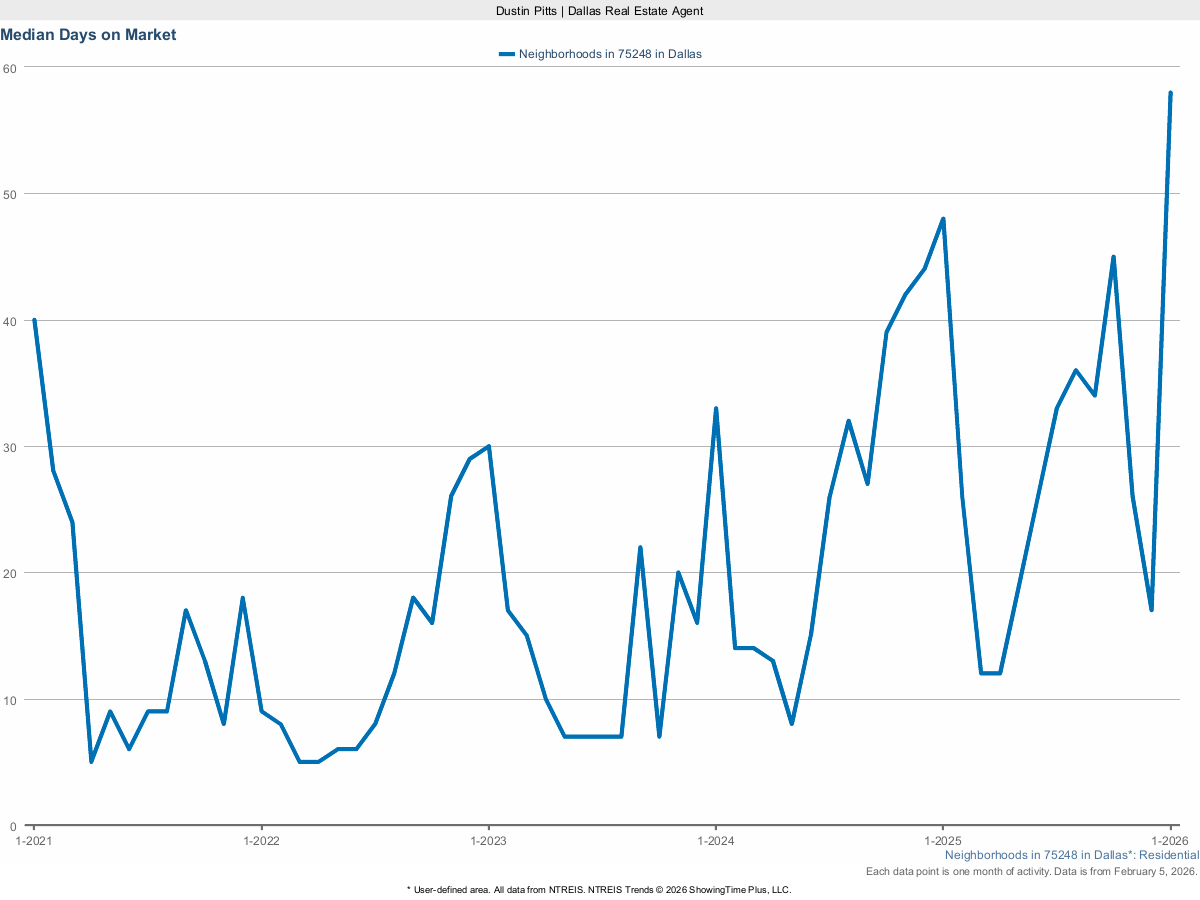Select the 'Median Days on Market' chart title

coord(89,34)
